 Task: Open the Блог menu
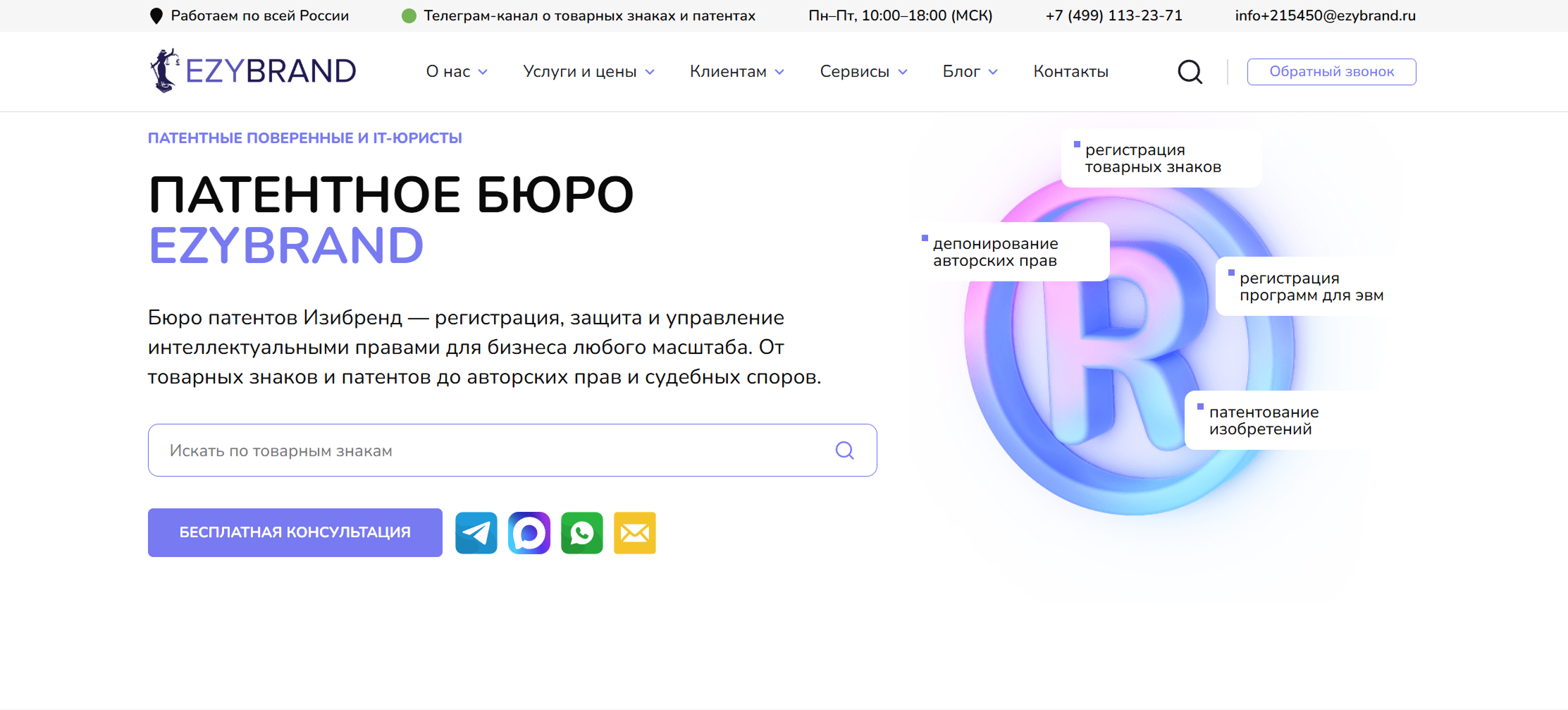point(961,72)
